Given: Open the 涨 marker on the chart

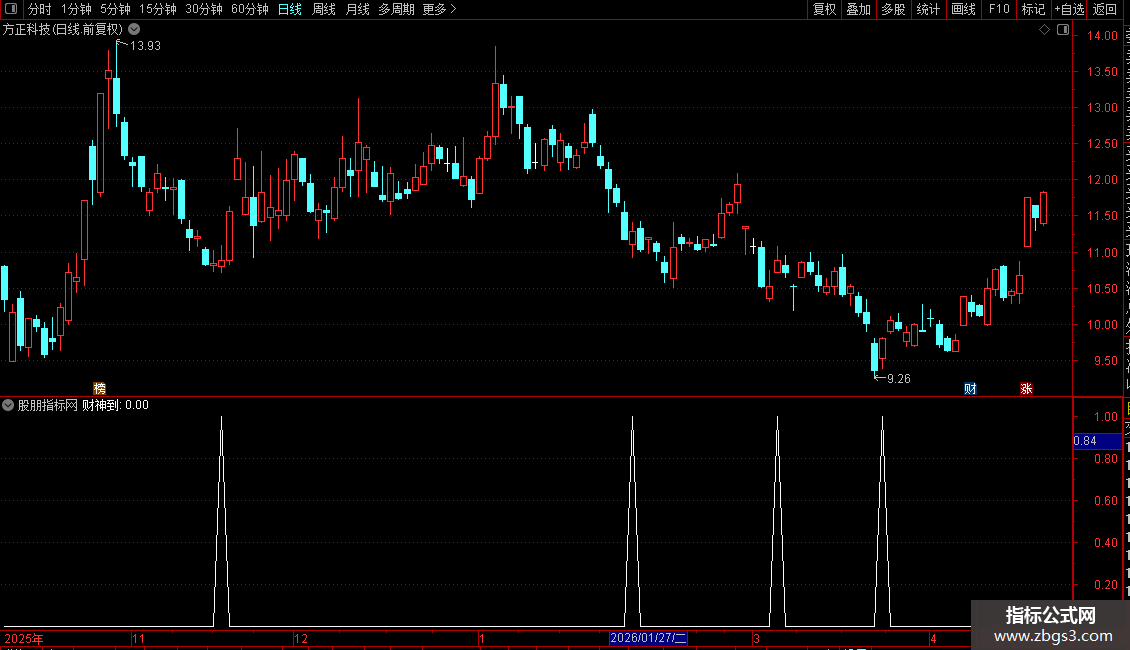Looking at the screenshot, I should click(x=1026, y=388).
